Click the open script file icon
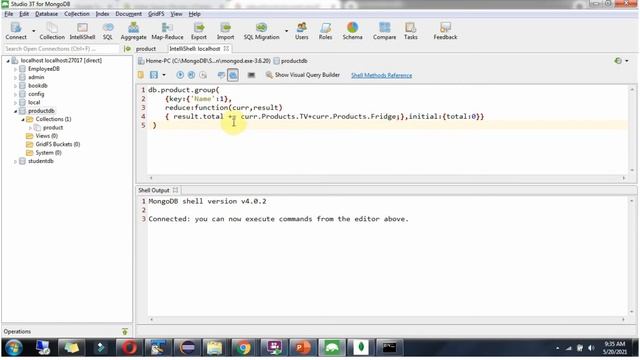Viewport: 640px width, 360px height. click(140, 75)
